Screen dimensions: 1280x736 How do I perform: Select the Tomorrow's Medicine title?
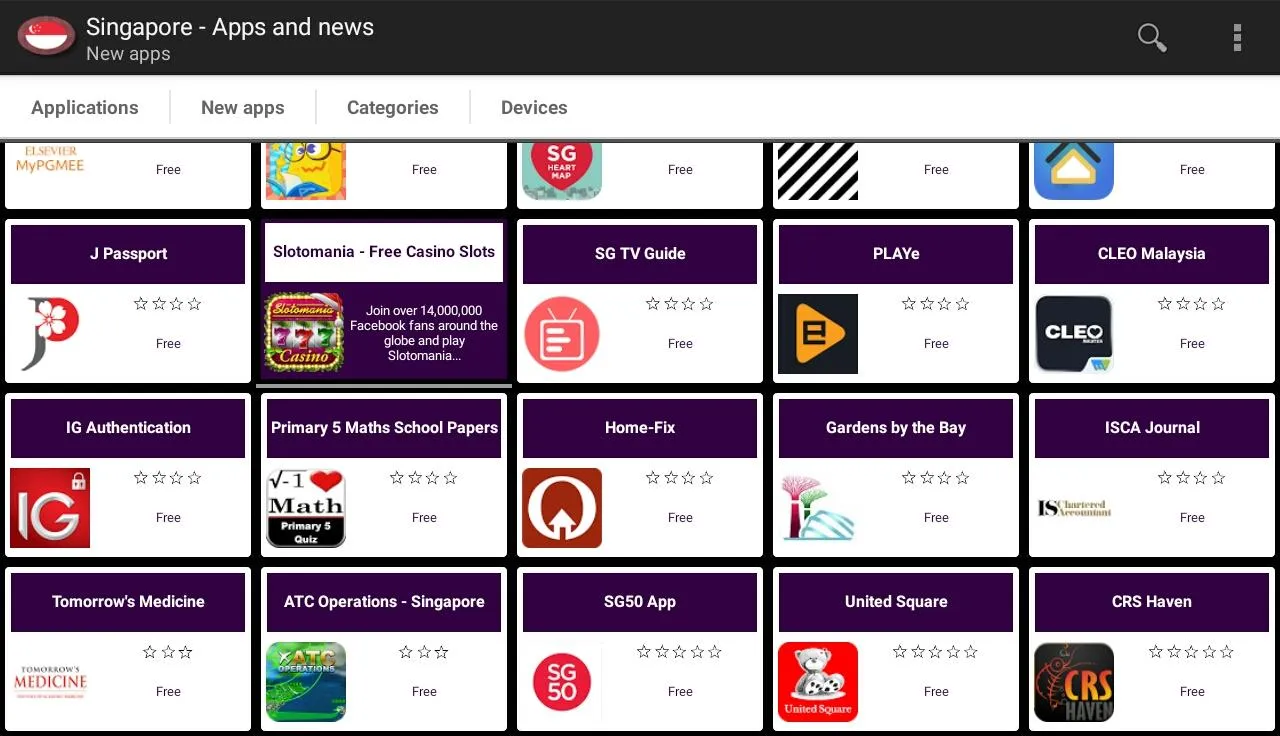click(128, 602)
